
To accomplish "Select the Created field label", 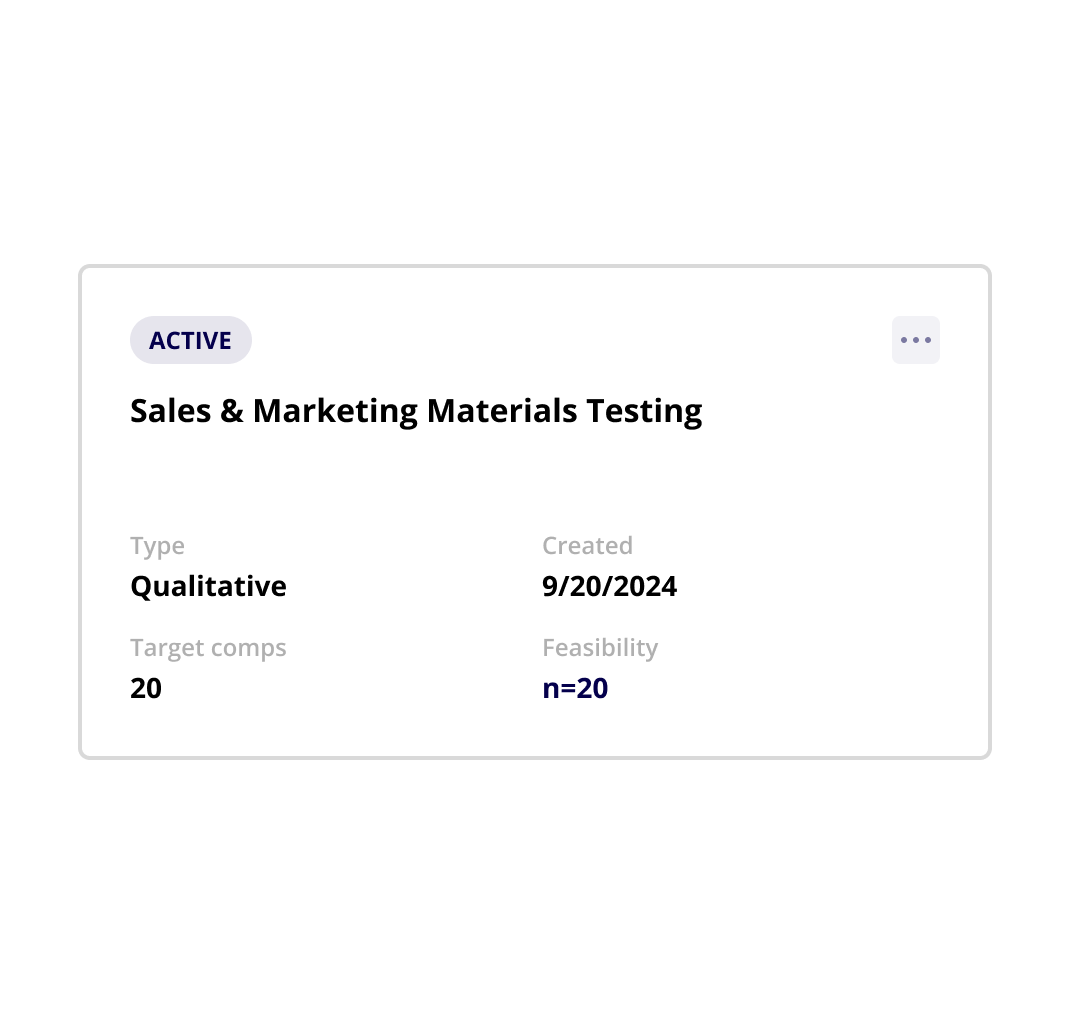I will pos(588,545).
